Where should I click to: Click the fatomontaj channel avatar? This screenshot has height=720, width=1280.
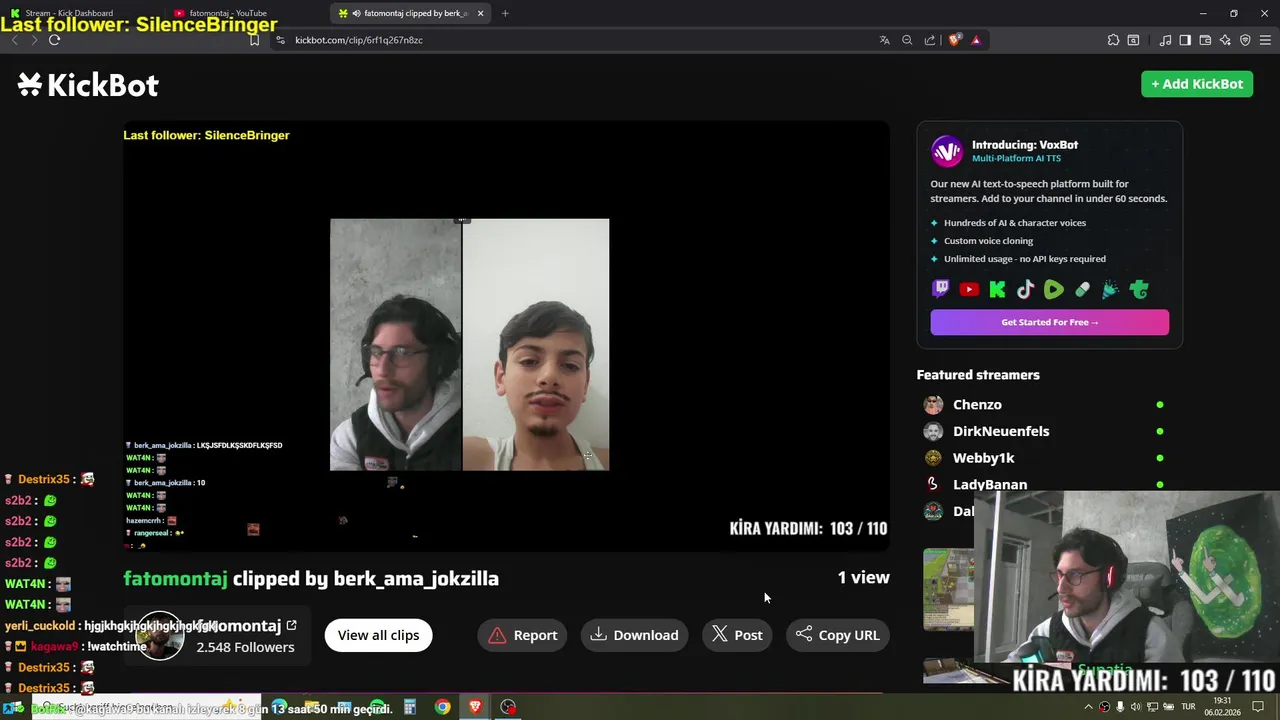pos(160,636)
